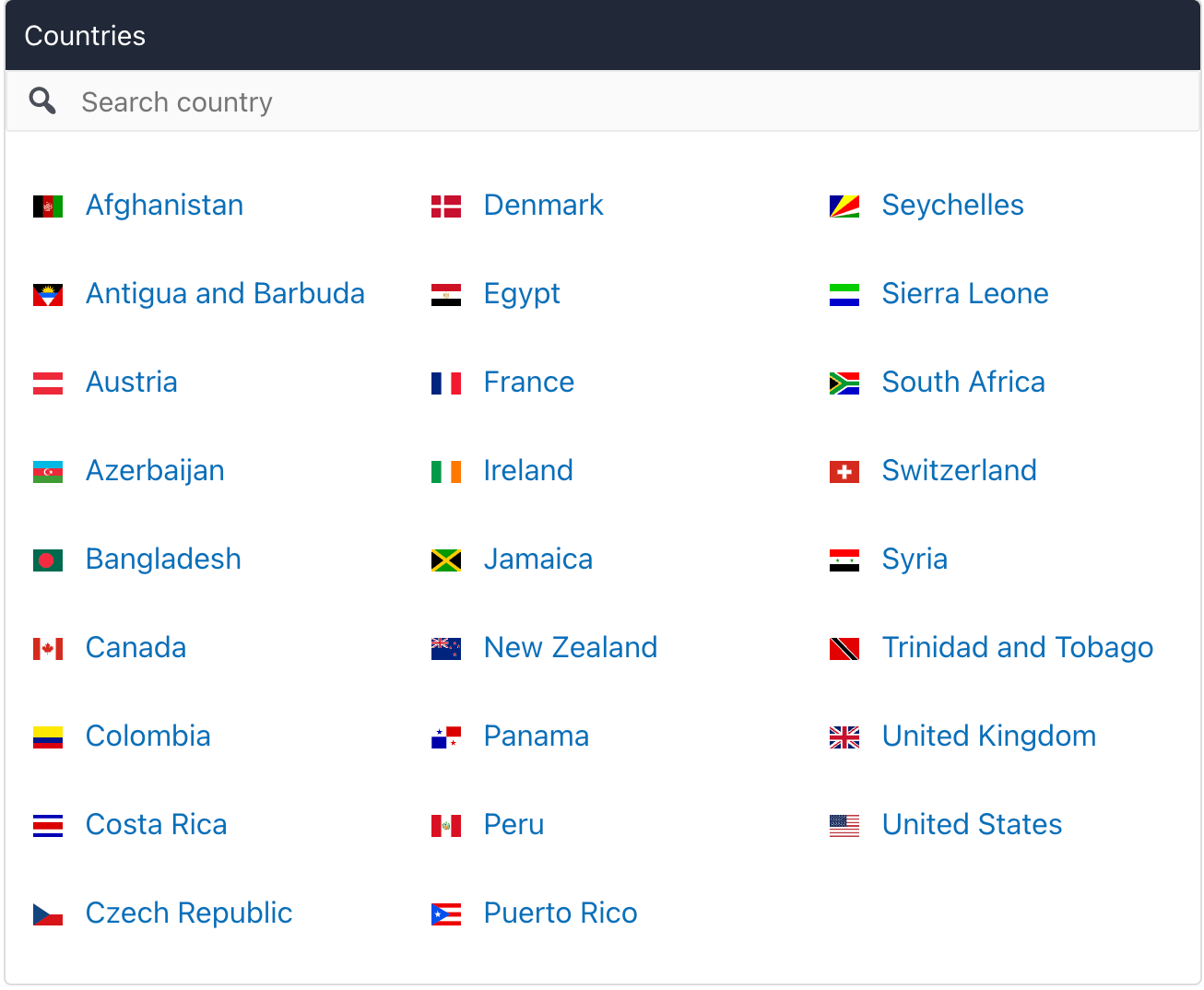Click the Jamaica flag icon

(446, 560)
